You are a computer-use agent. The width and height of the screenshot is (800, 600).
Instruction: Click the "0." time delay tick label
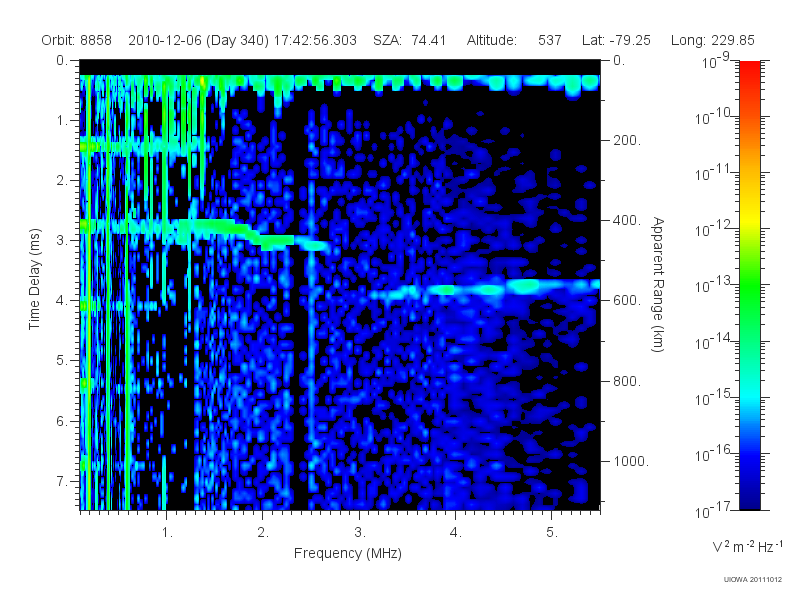62,60
